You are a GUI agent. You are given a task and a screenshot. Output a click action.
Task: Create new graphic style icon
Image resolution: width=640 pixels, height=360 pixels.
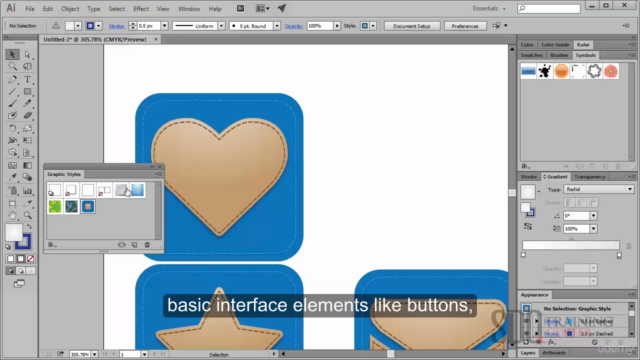(135, 245)
